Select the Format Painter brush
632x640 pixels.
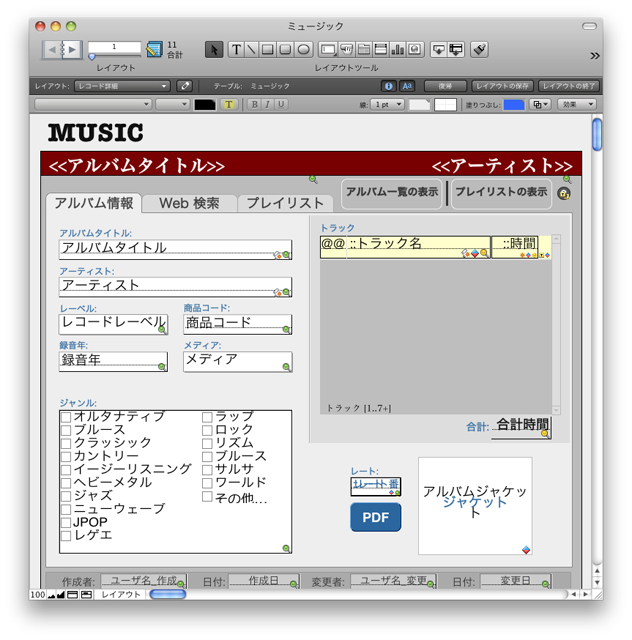tap(479, 50)
